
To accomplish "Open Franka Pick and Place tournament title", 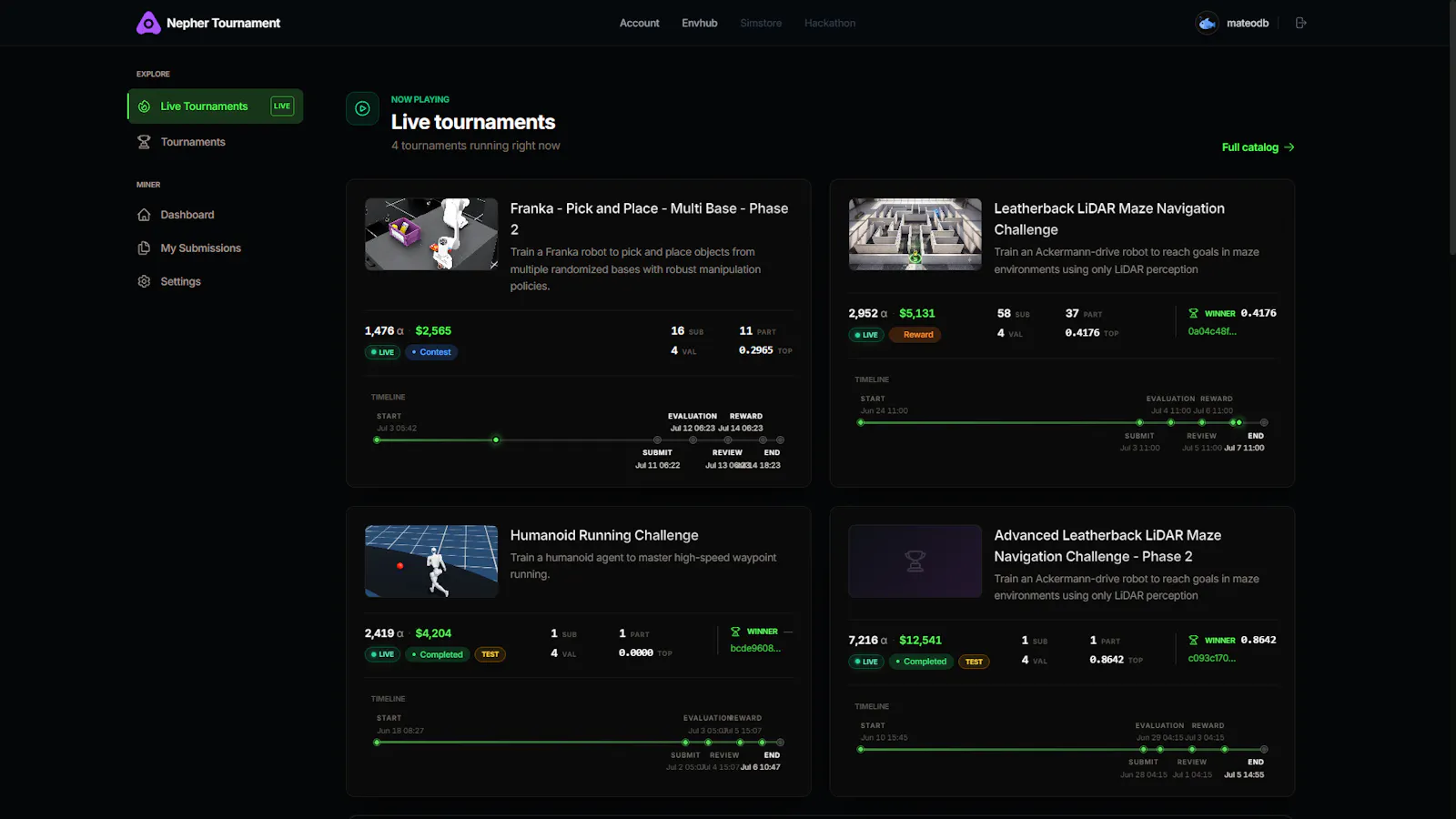I will point(649,219).
